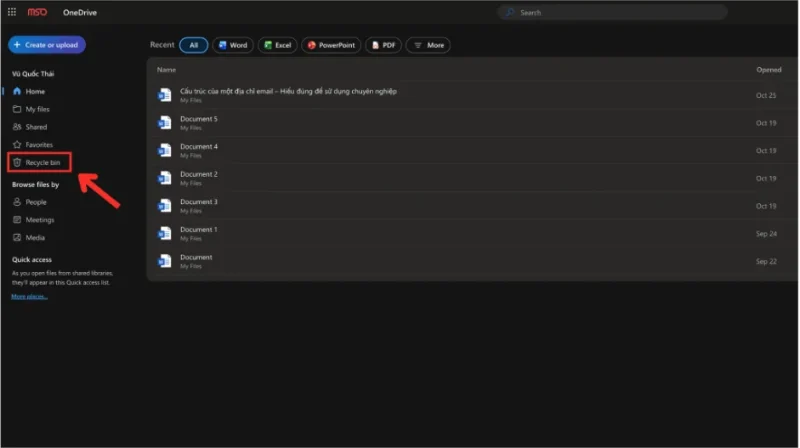Viewport: 800px width, 448px height.
Task: Filter recent files by All
Action: (193, 45)
